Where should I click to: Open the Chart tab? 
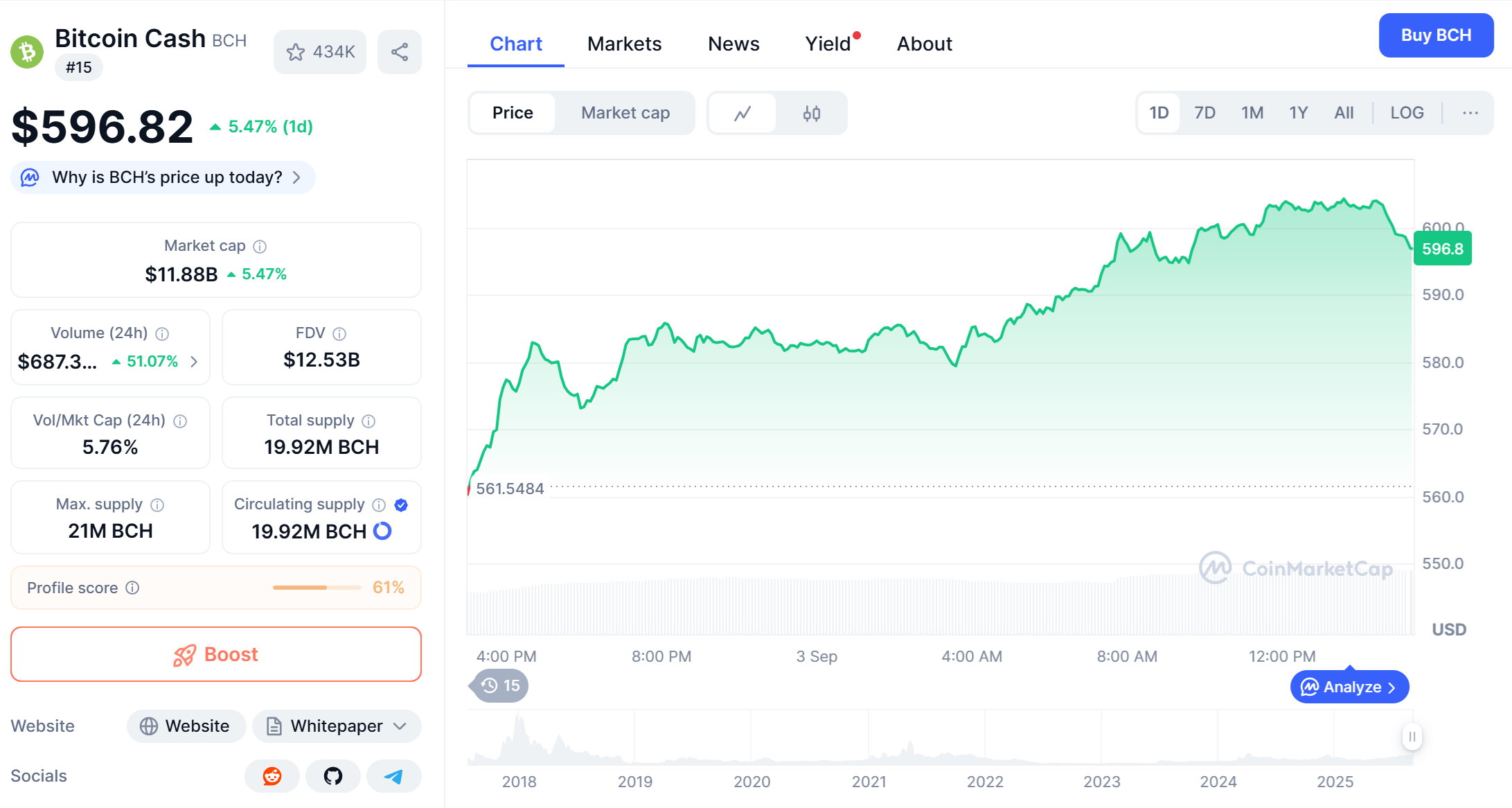(516, 44)
